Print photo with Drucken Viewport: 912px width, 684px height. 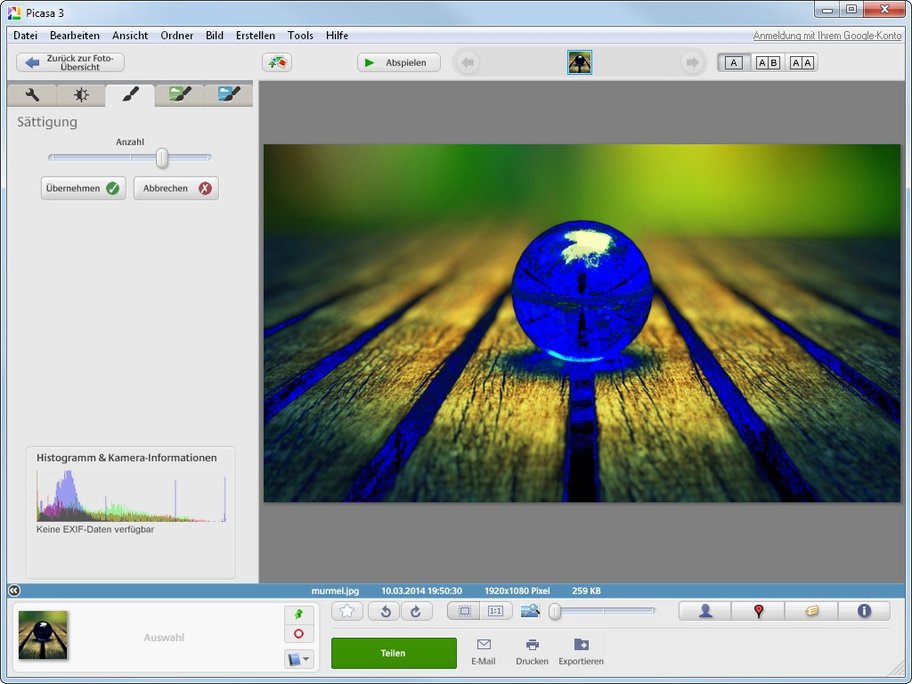pyautogui.click(x=532, y=652)
